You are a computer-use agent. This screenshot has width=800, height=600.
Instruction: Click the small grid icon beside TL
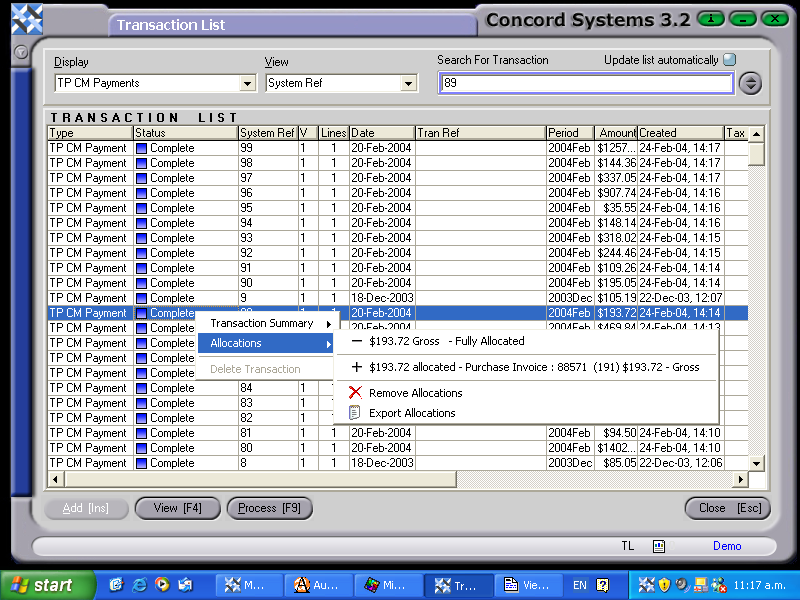pyautogui.click(x=657, y=546)
